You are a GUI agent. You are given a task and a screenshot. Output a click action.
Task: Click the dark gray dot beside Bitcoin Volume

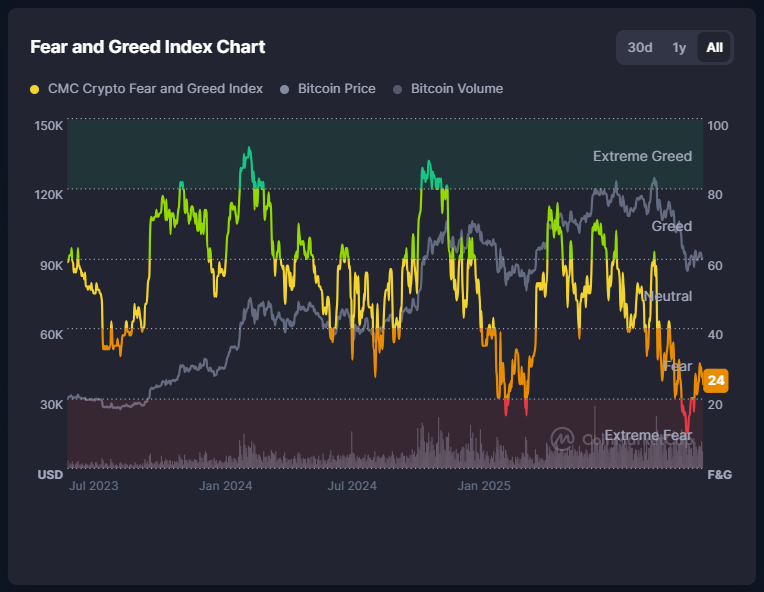[397, 89]
